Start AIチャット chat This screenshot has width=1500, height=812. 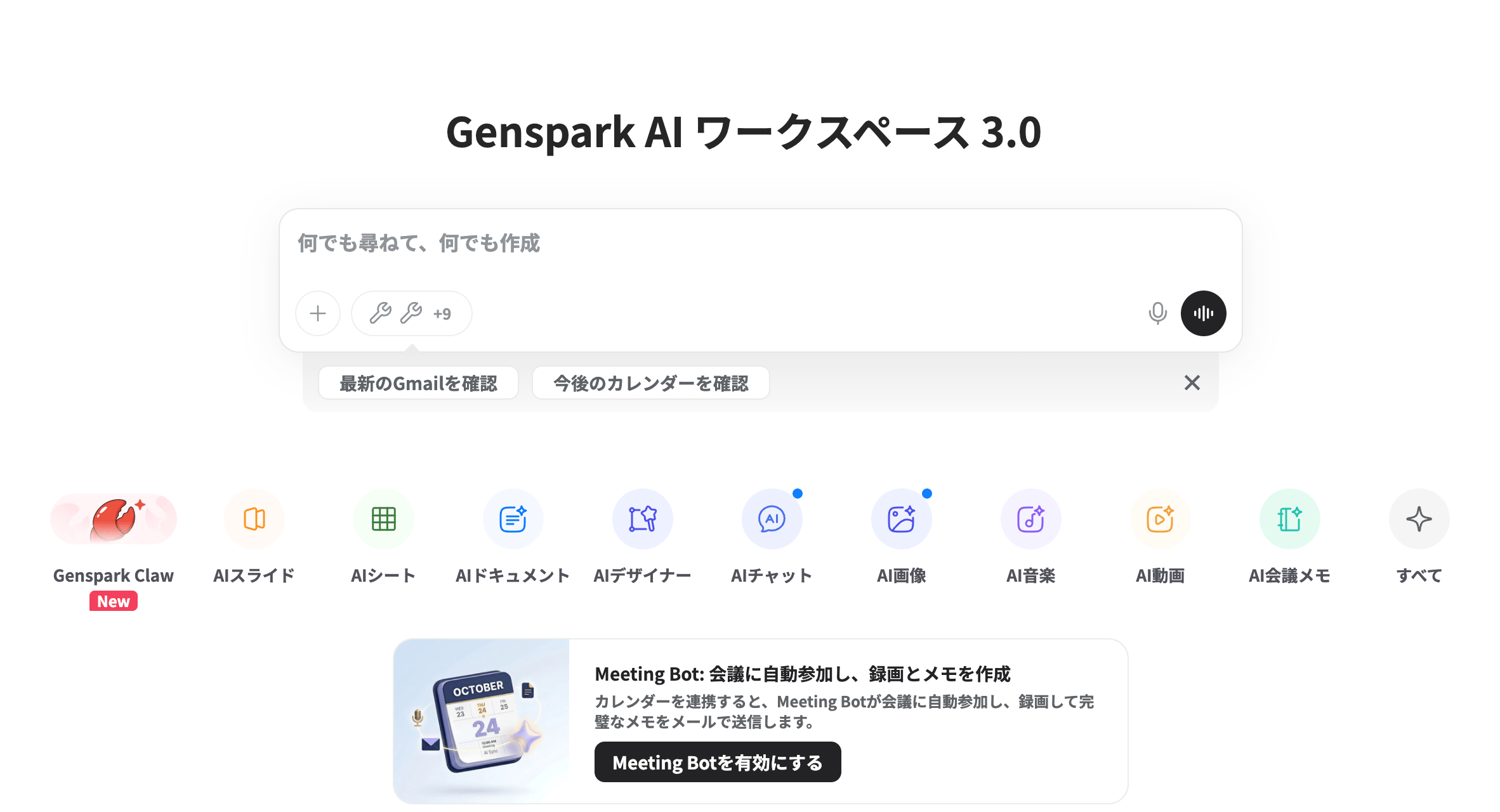[x=772, y=519]
